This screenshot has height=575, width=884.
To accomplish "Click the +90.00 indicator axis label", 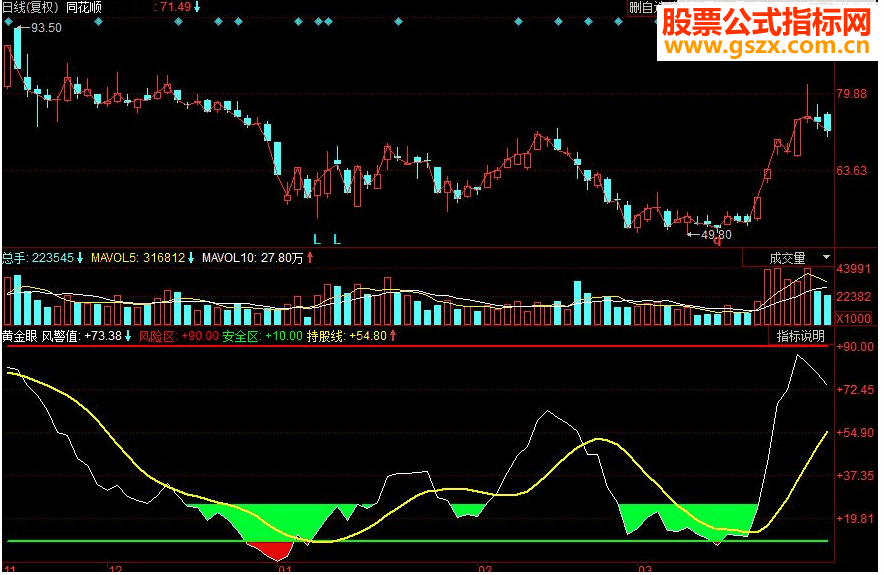I will [x=855, y=347].
